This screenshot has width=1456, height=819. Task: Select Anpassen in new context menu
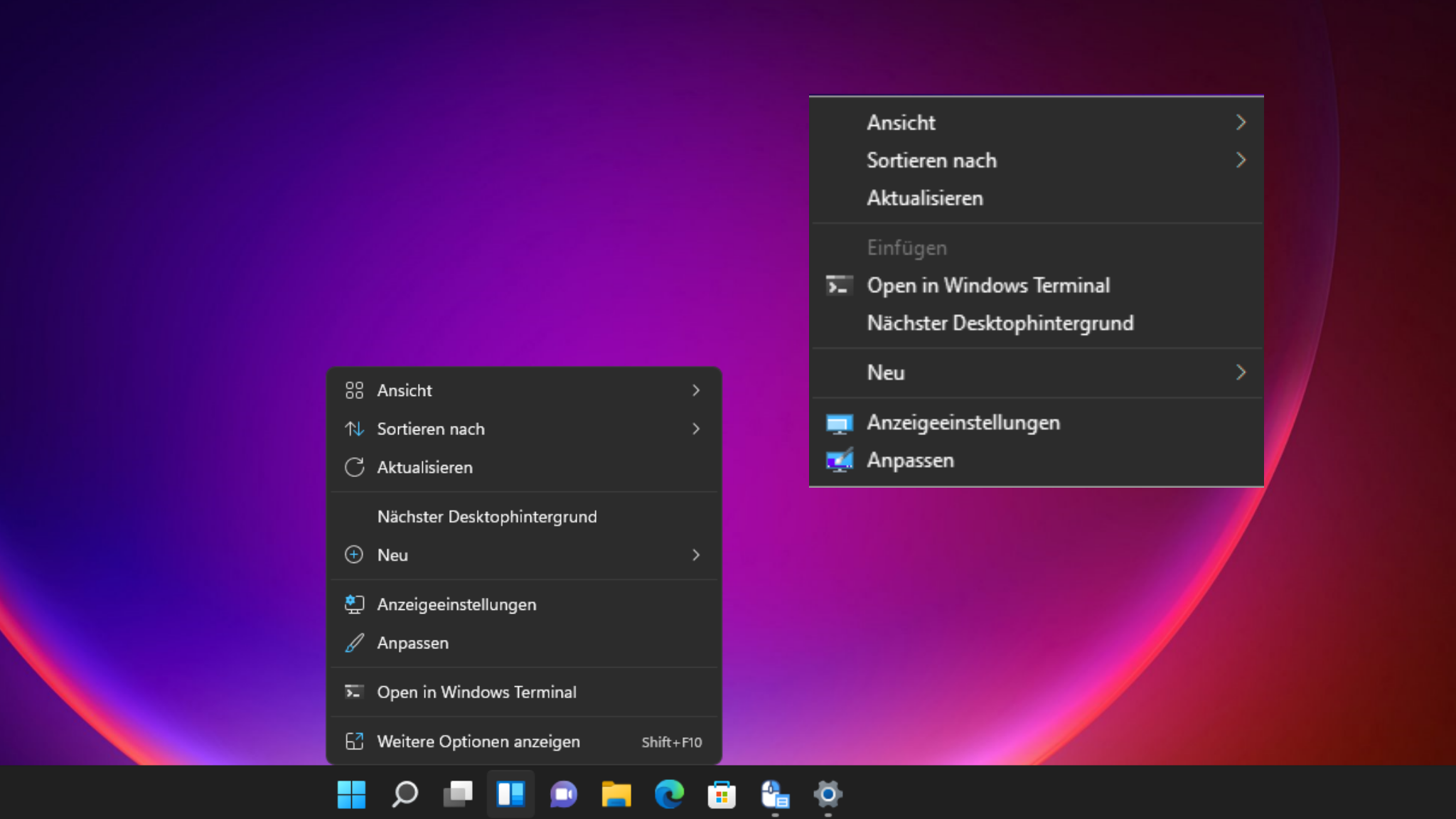pyautogui.click(x=524, y=643)
